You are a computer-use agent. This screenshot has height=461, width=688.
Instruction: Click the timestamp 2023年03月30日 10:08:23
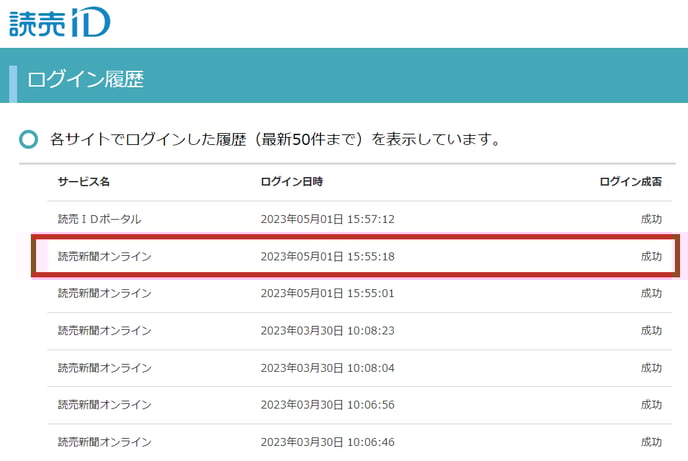[x=328, y=330]
